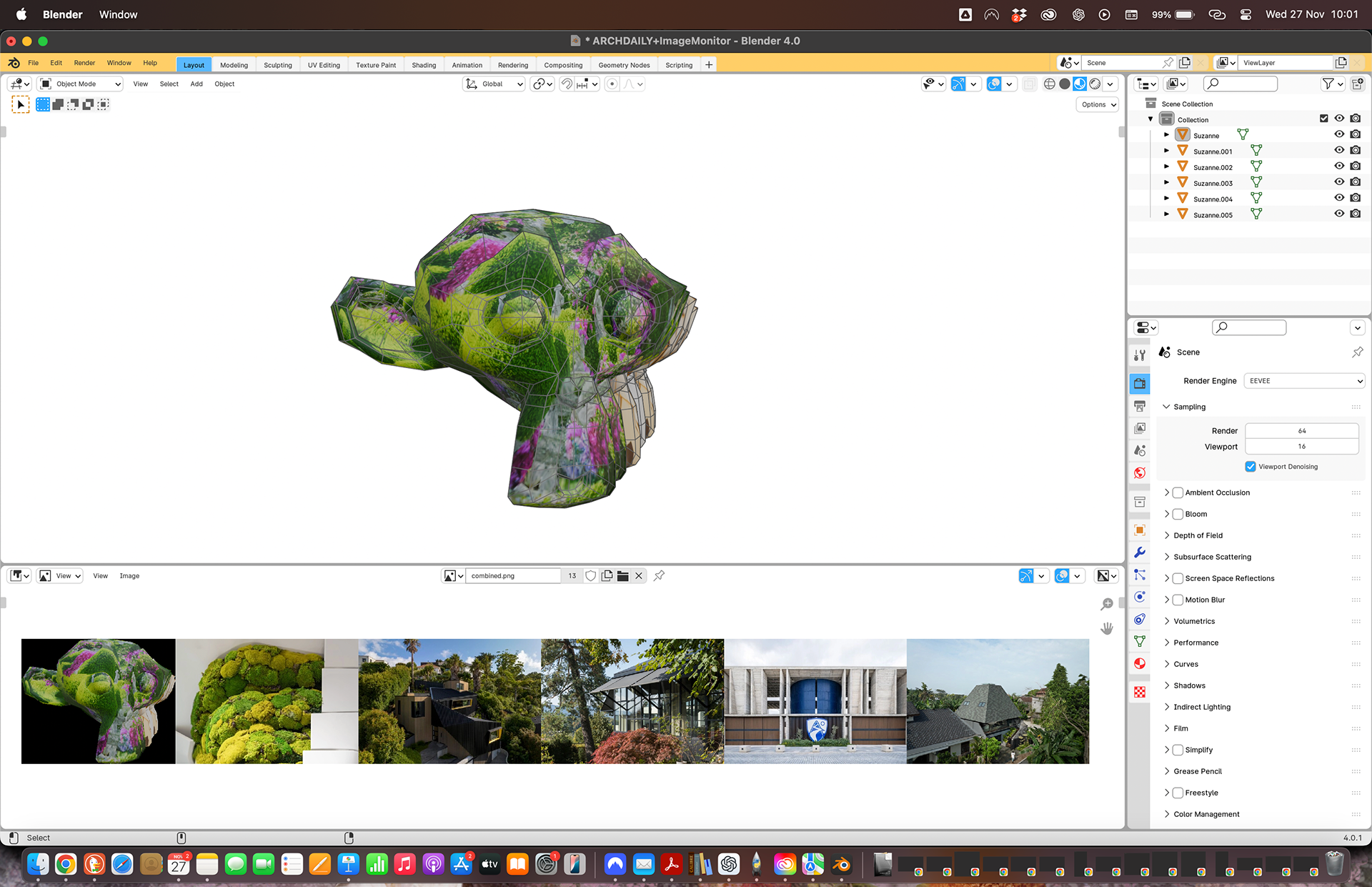Expand the Depth of Field panel

click(1198, 535)
